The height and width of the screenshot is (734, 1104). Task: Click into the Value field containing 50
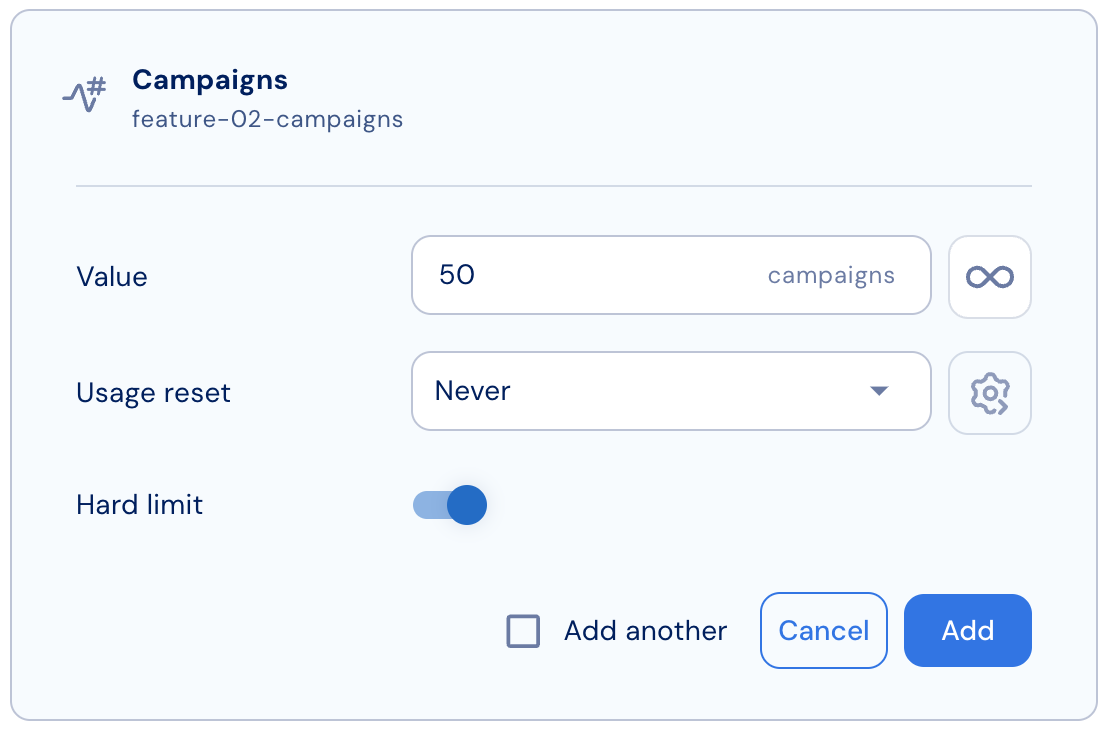[x=671, y=275]
